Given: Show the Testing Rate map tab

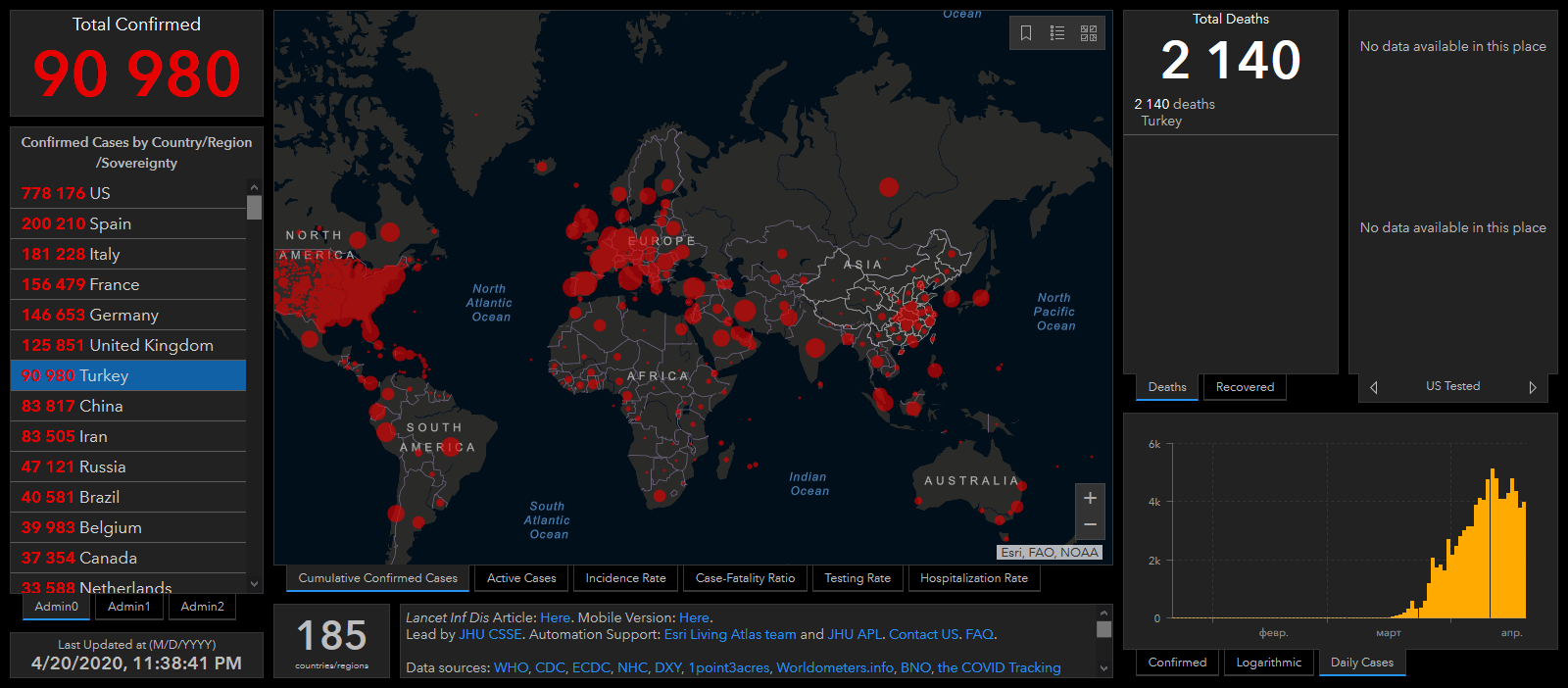Looking at the screenshot, I should click(857, 578).
